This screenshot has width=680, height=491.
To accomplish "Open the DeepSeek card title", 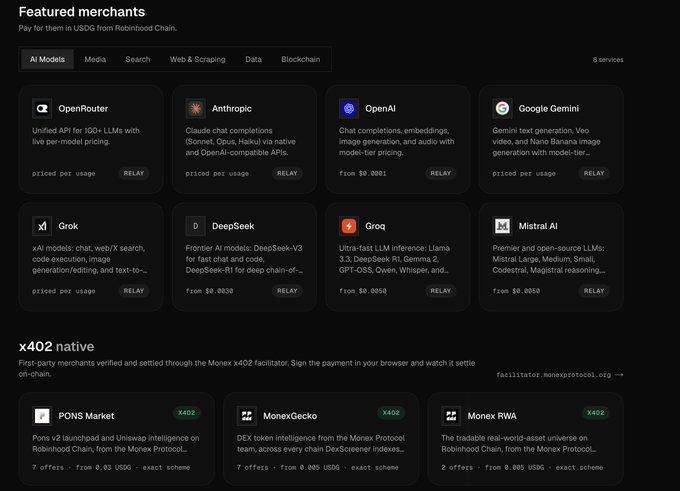I will pyautogui.click(x=233, y=226).
